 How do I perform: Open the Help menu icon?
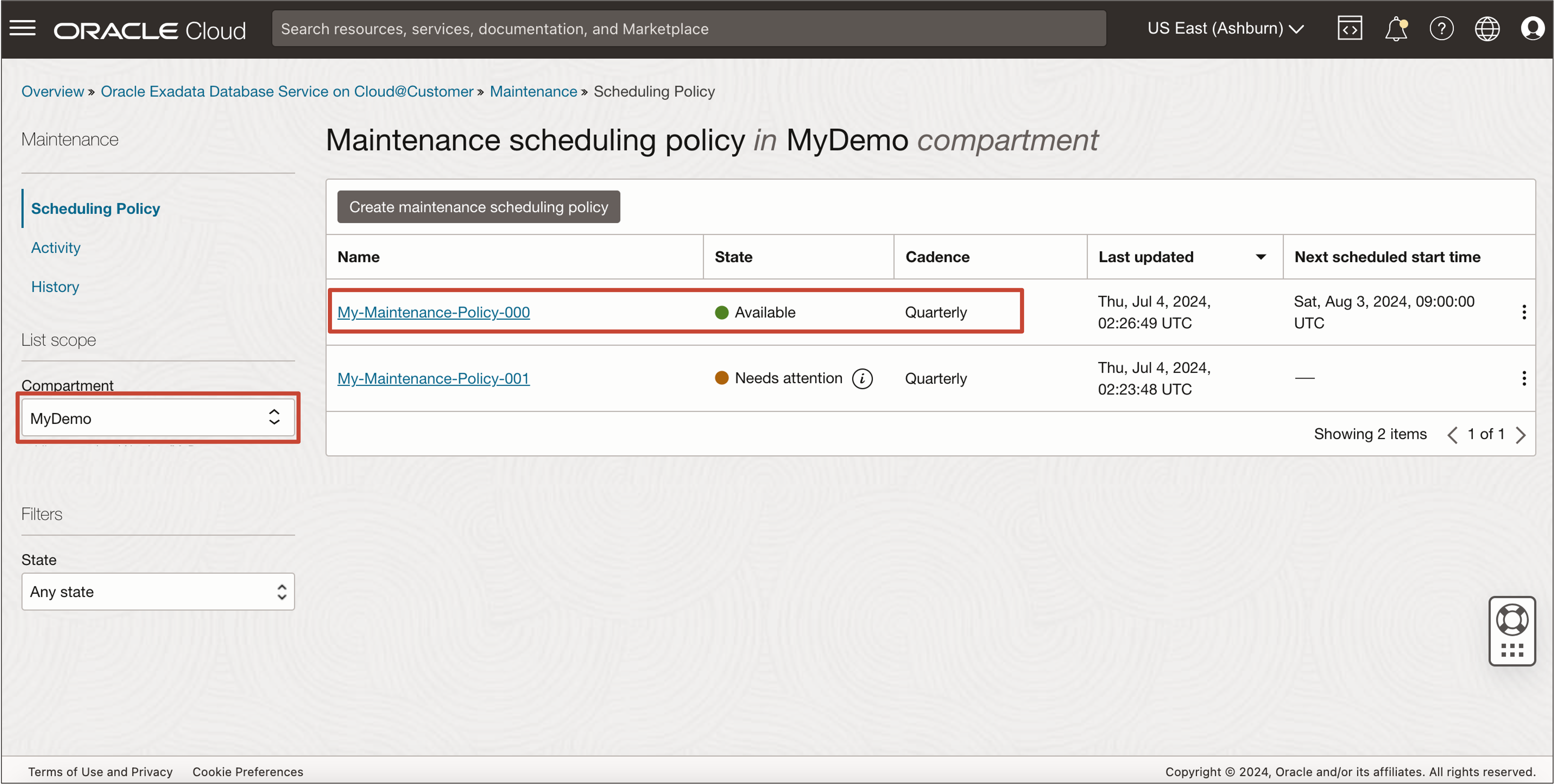(x=1442, y=28)
